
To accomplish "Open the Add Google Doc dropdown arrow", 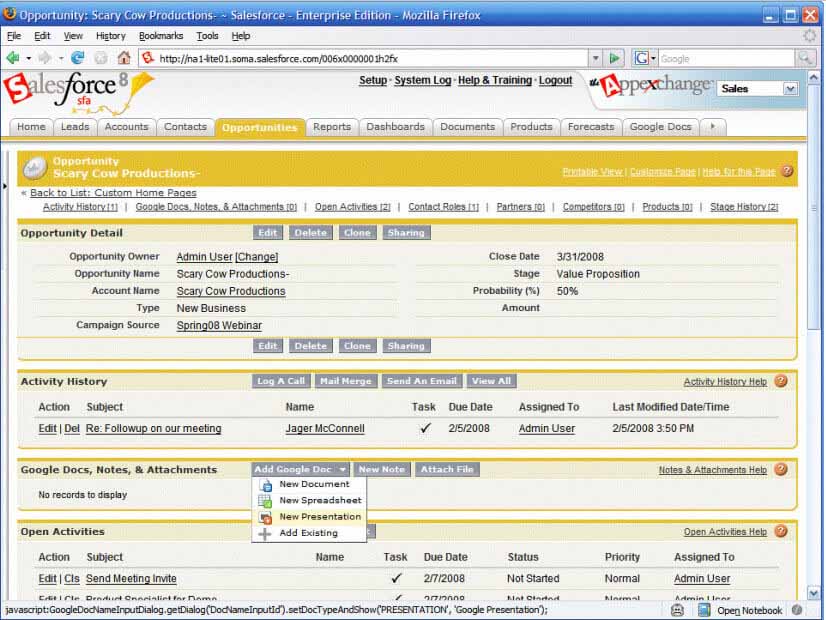I will pos(343,469).
